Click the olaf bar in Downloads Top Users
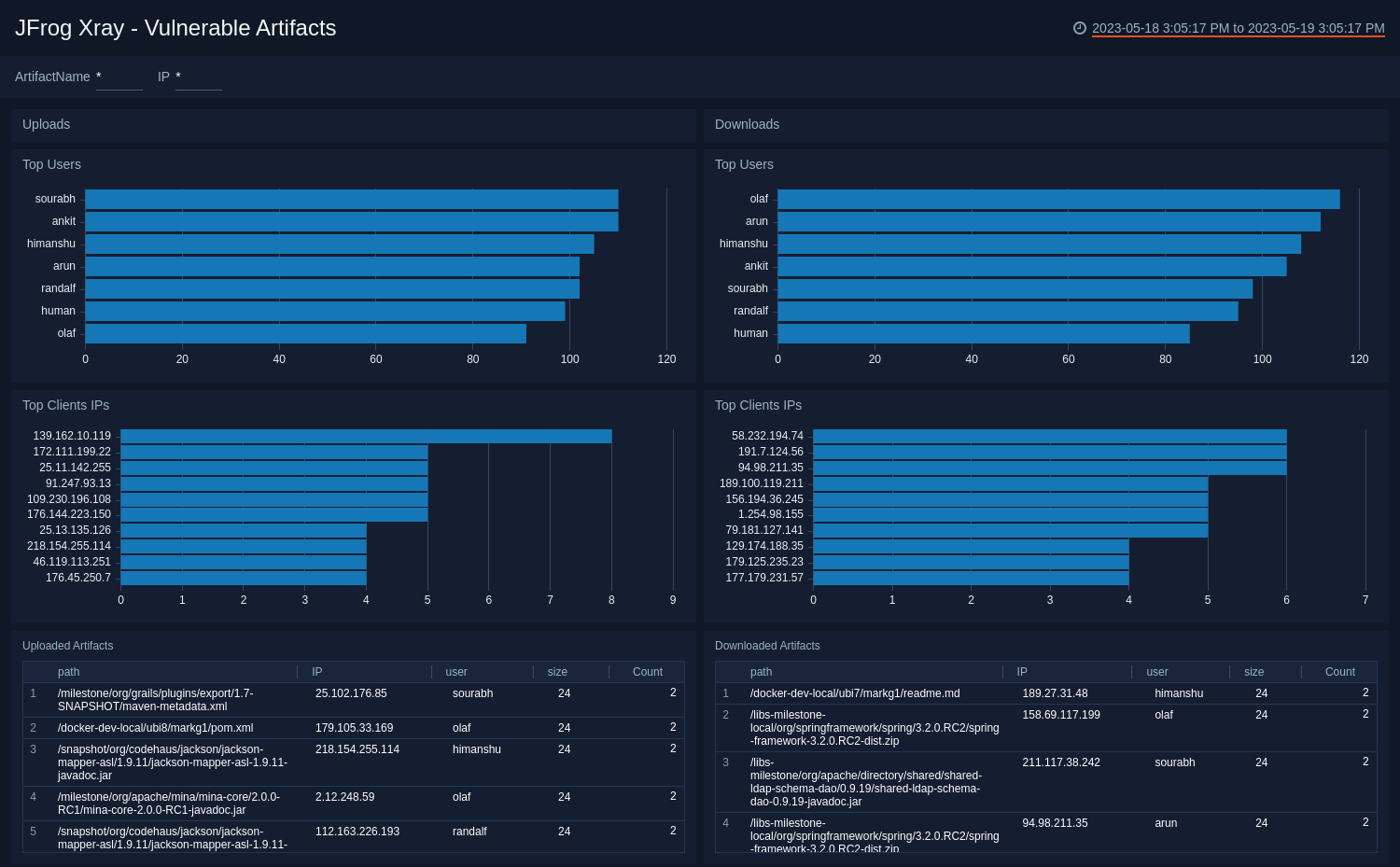The height and width of the screenshot is (867, 1400). click(x=1057, y=199)
